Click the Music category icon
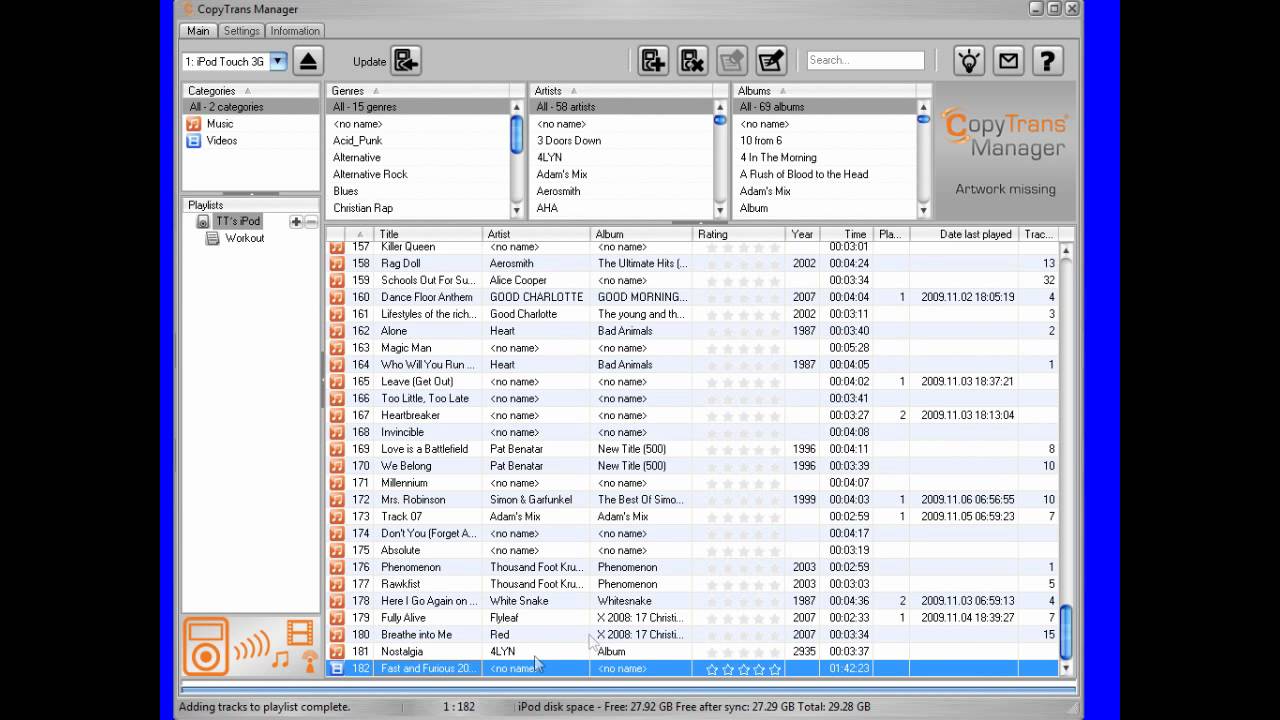Viewport: 1280px width, 720px height. (x=194, y=124)
